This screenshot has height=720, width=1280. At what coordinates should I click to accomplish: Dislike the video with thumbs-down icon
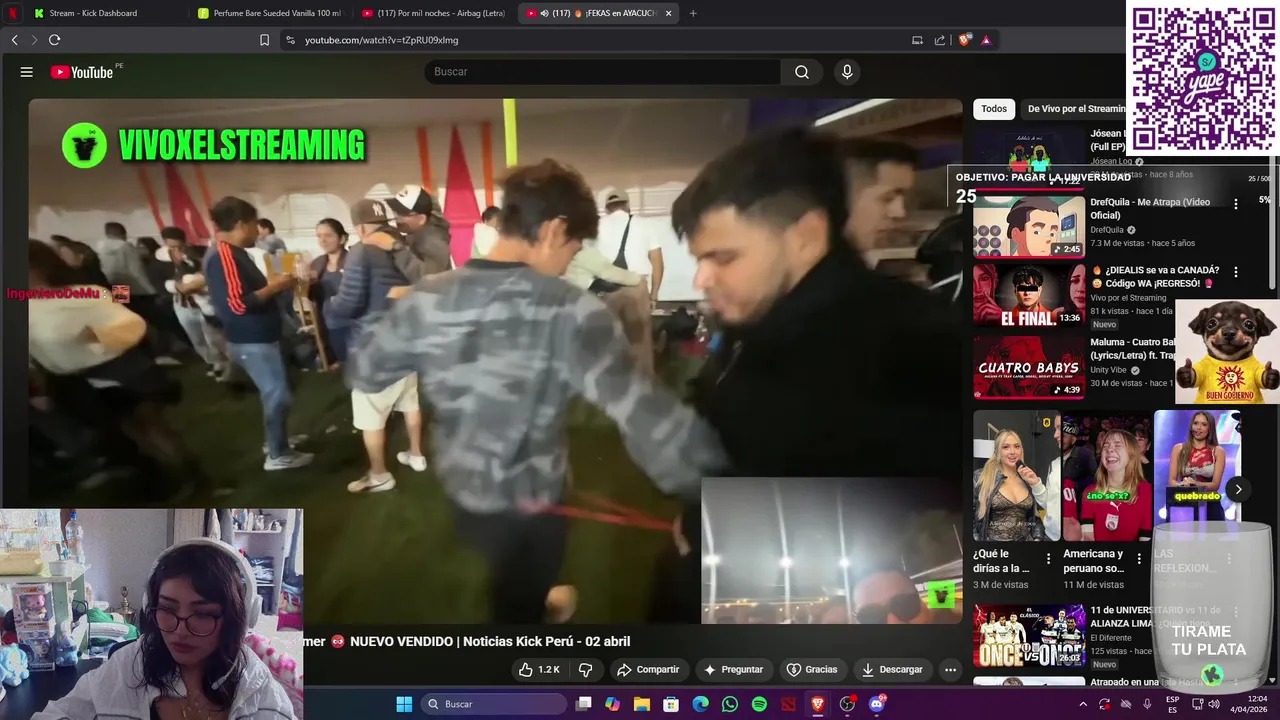pyautogui.click(x=586, y=669)
